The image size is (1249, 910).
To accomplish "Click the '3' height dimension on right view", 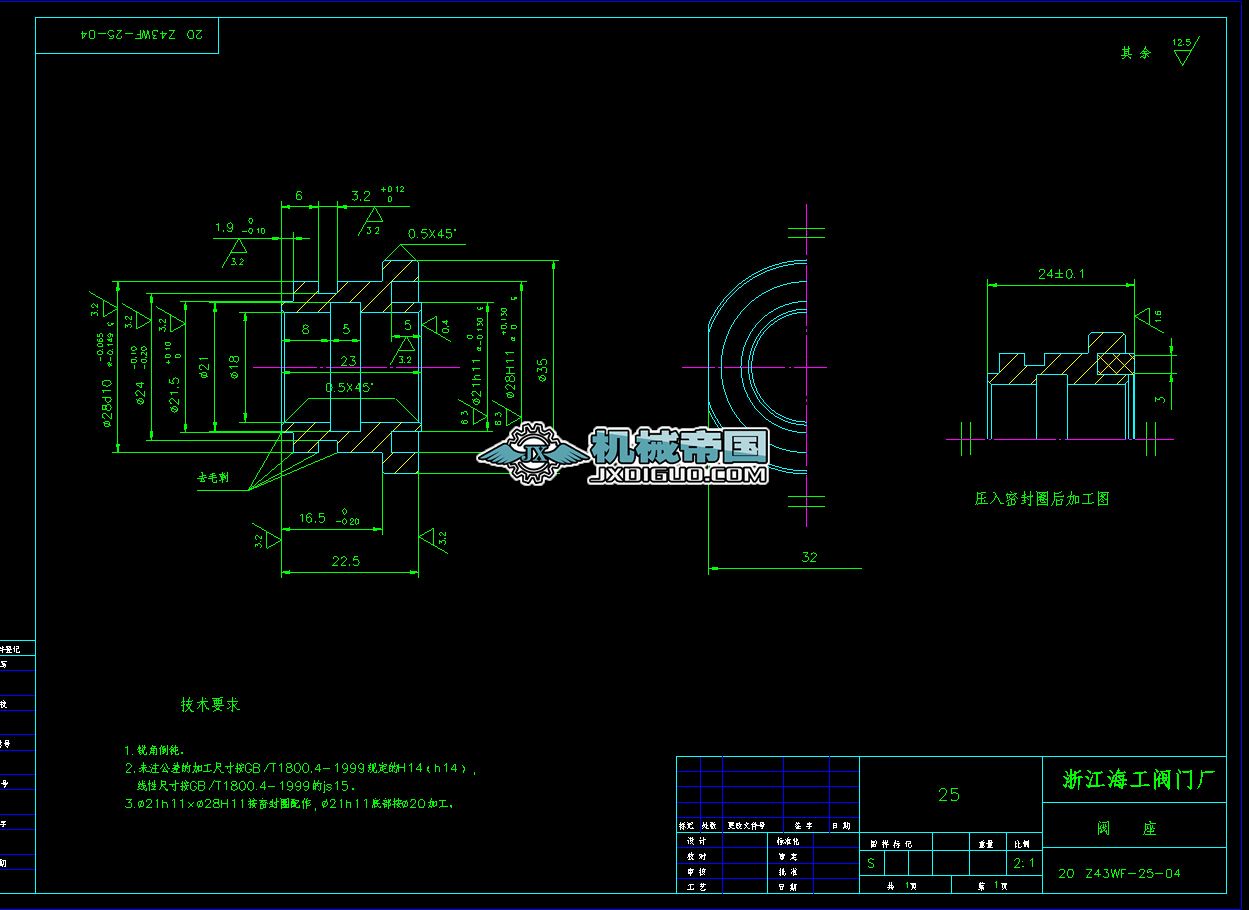I will (1158, 398).
